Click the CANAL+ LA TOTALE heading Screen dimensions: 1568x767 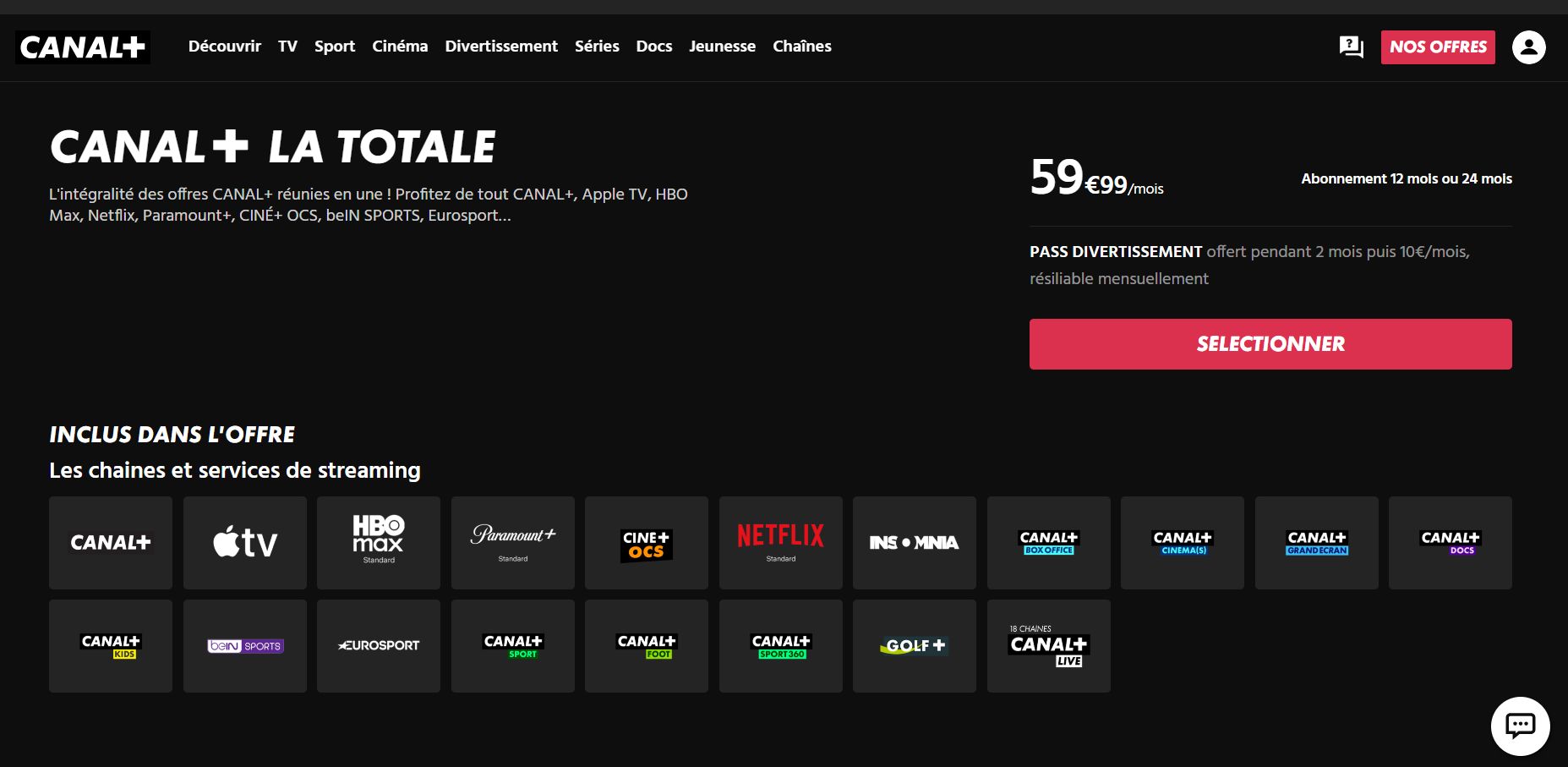pos(272,147)
